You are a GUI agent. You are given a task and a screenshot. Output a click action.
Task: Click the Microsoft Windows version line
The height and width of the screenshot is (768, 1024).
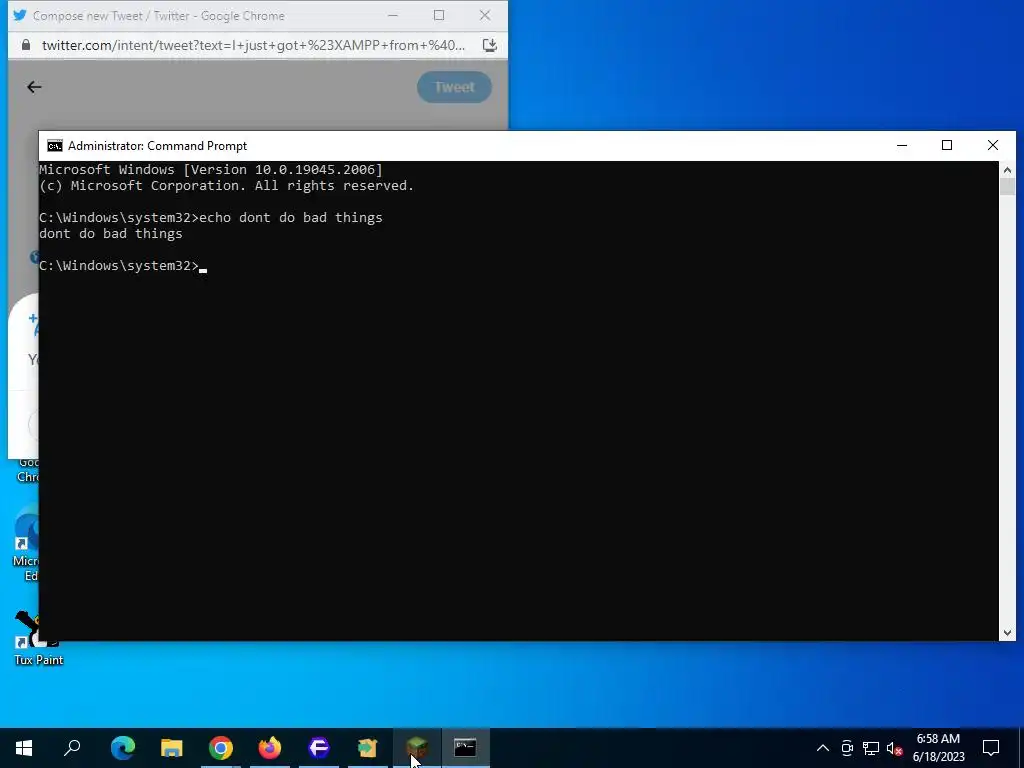click(x=211, y=170)
